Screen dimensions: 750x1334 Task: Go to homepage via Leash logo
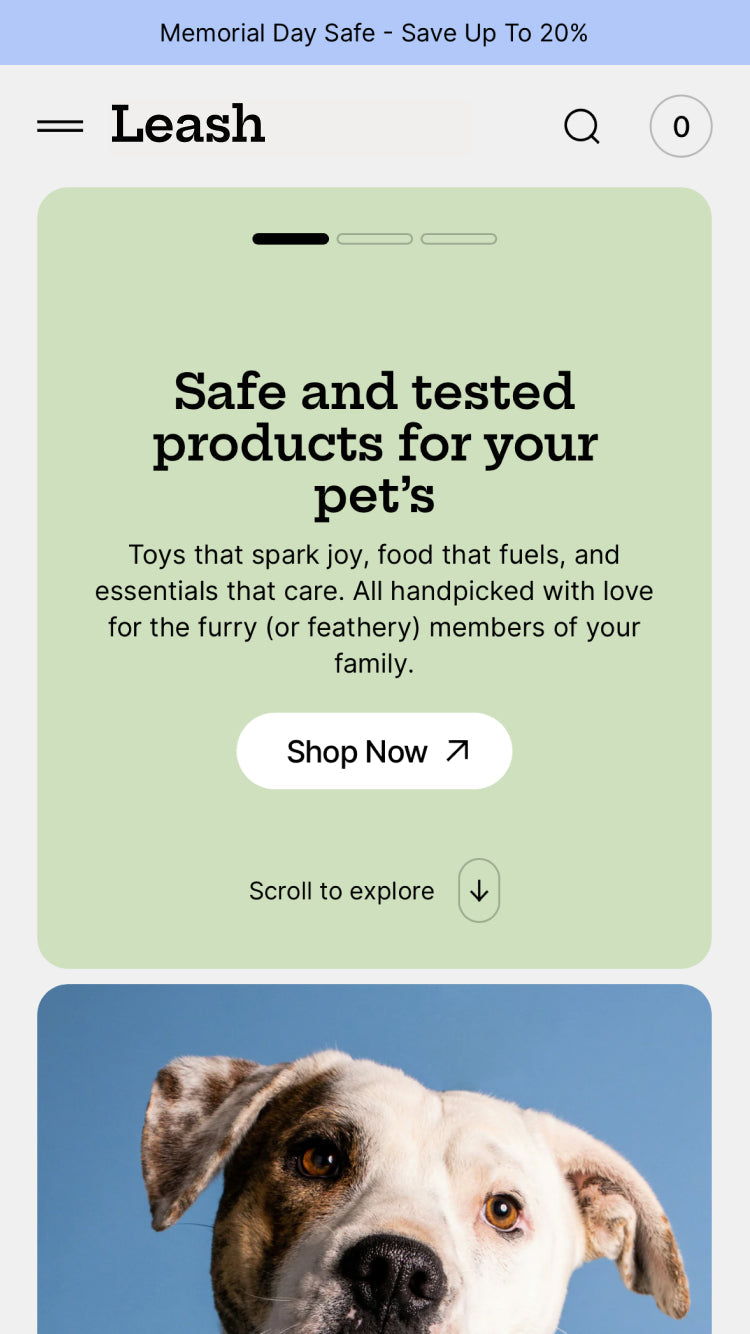188,125
